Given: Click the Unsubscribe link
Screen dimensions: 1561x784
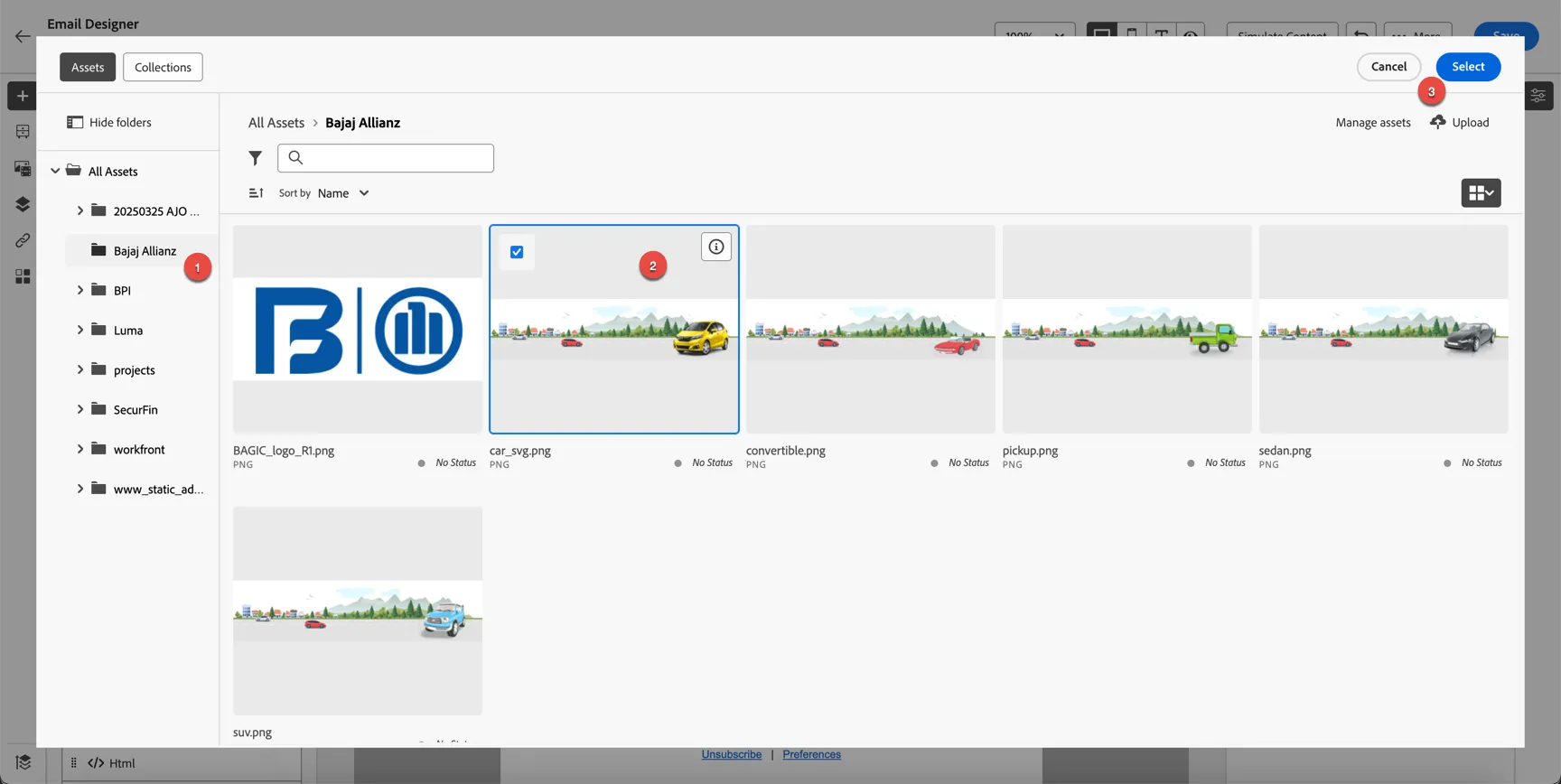Looking at the screenshot, I should [x=732, y=754].
